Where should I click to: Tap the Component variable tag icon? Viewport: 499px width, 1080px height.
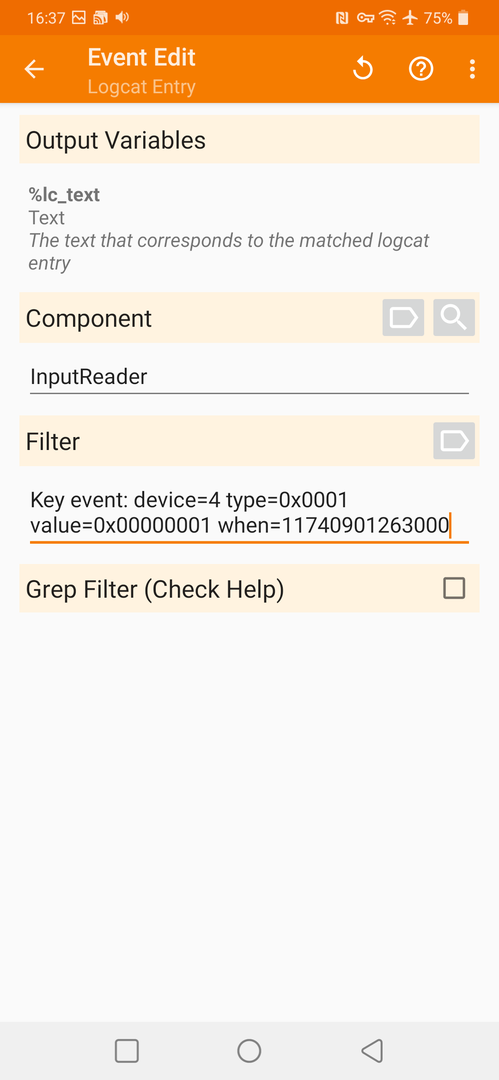[x=403, y=318]
